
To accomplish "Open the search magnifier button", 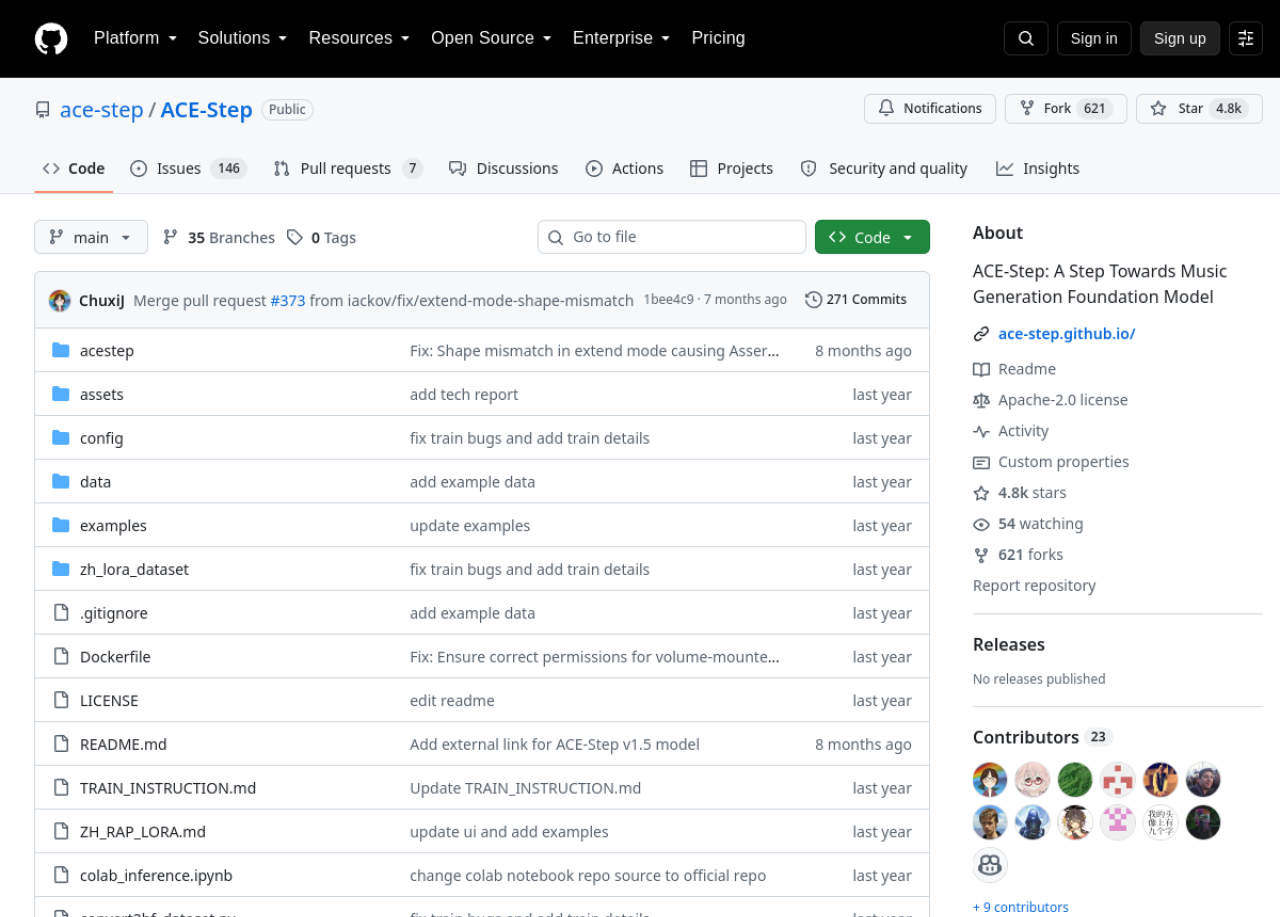I will tap(1026, 38).
